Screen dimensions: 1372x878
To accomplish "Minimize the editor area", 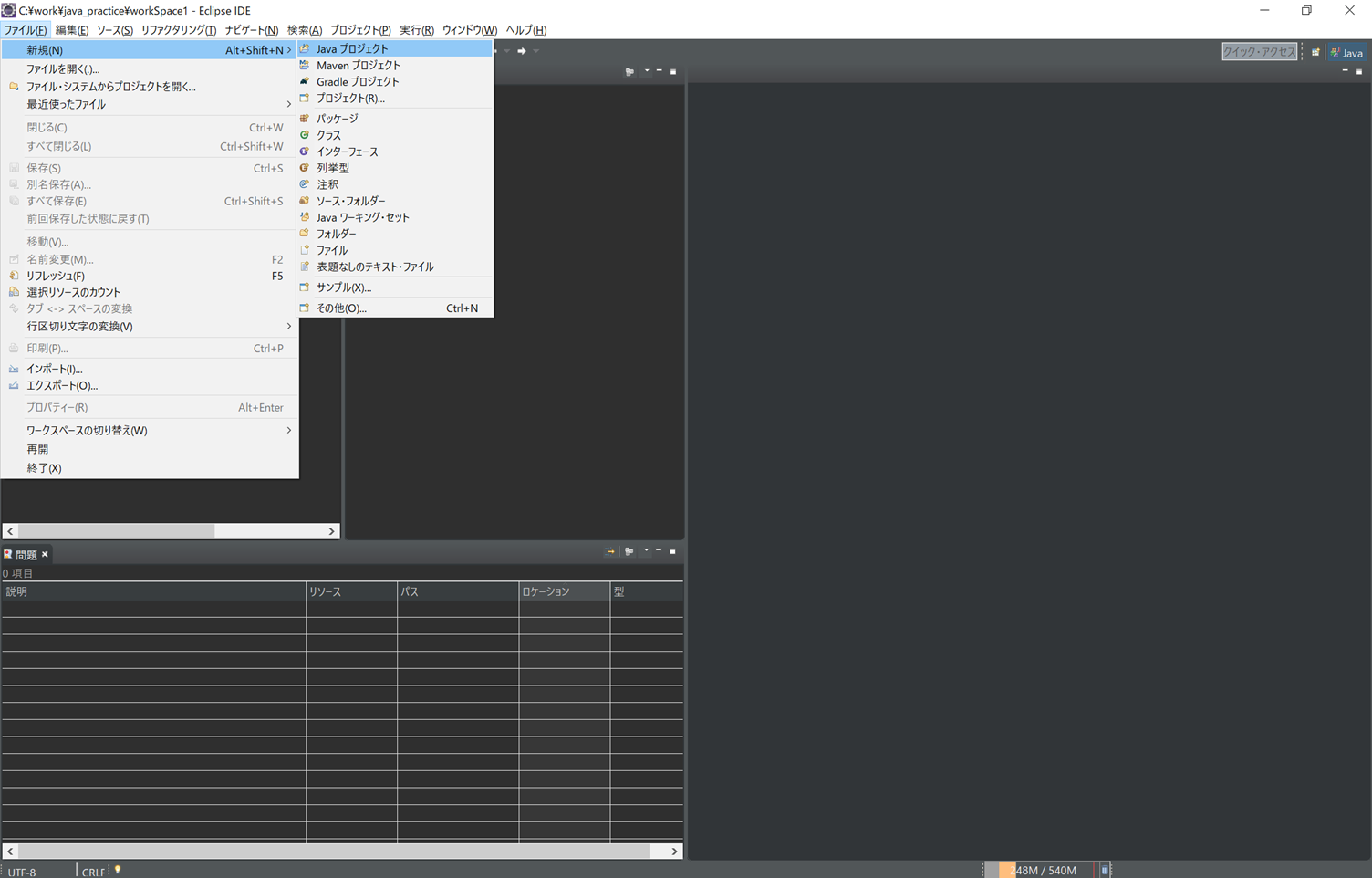I will [x=1345, y=70].
